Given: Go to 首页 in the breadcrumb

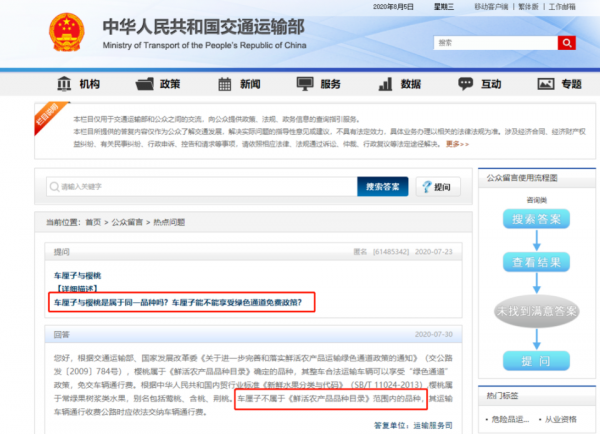Looking at the screenshot, I should (93, 222).
